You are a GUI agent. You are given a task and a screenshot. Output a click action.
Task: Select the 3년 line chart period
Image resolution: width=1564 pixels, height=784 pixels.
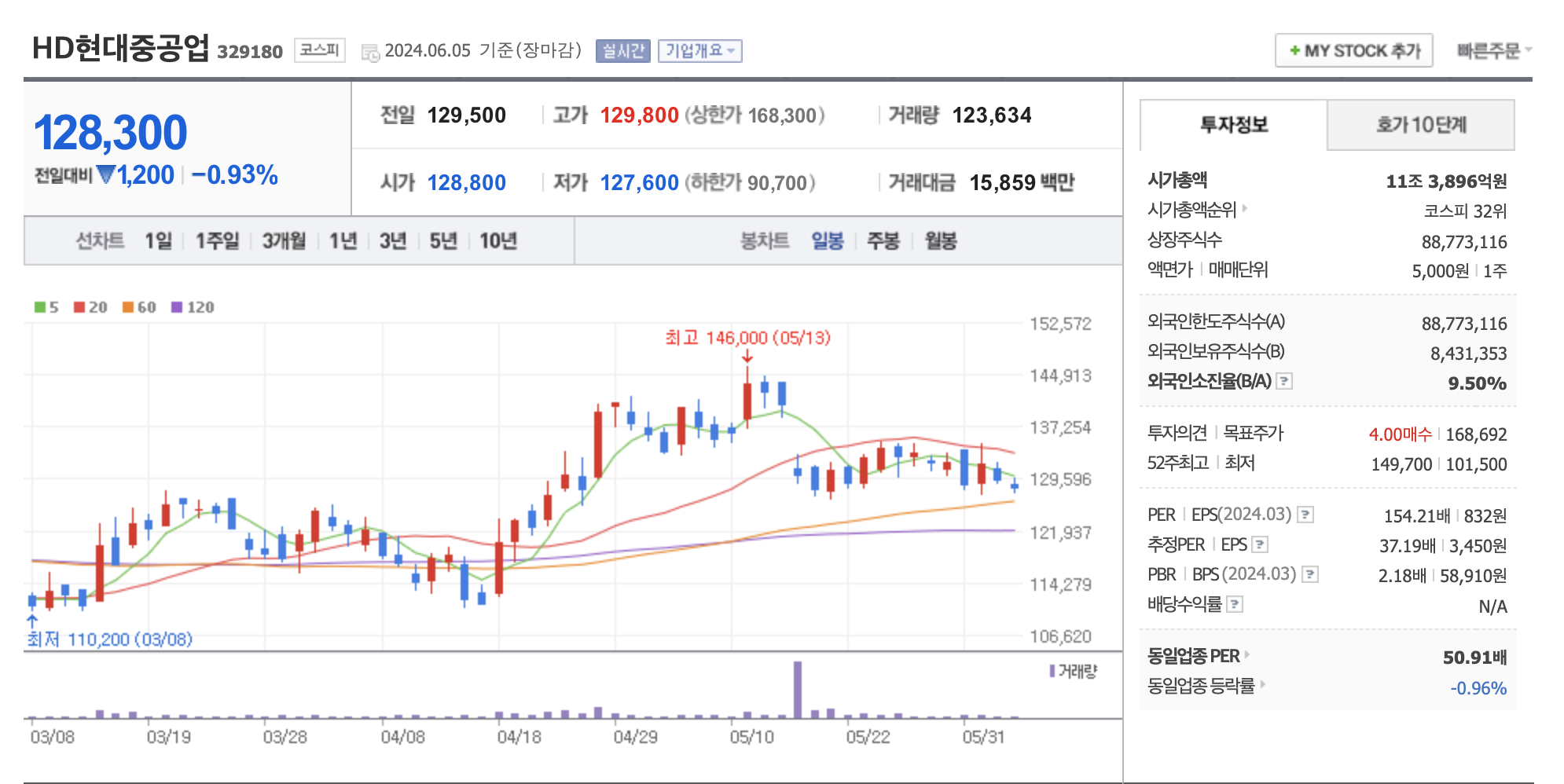click(393, 241)
